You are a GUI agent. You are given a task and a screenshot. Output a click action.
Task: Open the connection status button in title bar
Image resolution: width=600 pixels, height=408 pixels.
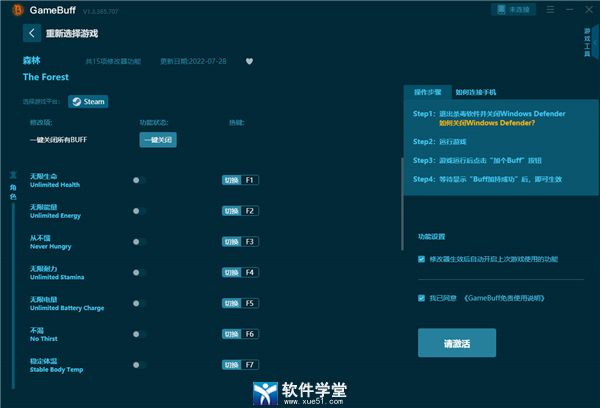point(513,10)
